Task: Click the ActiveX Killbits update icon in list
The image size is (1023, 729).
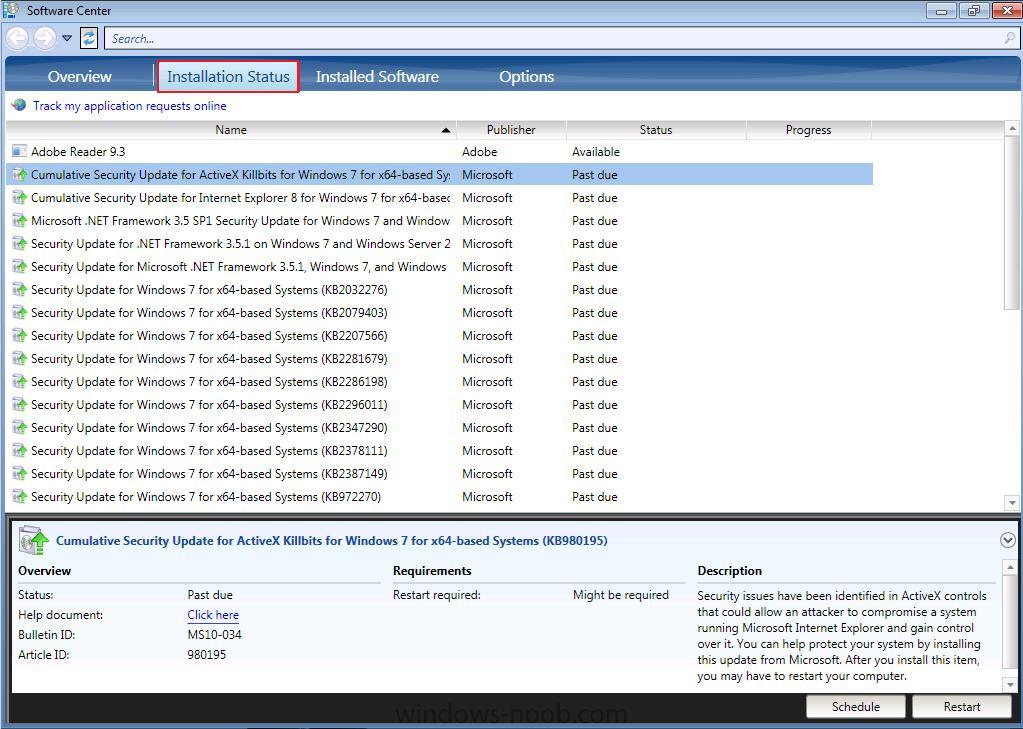Action: point(20,174)
